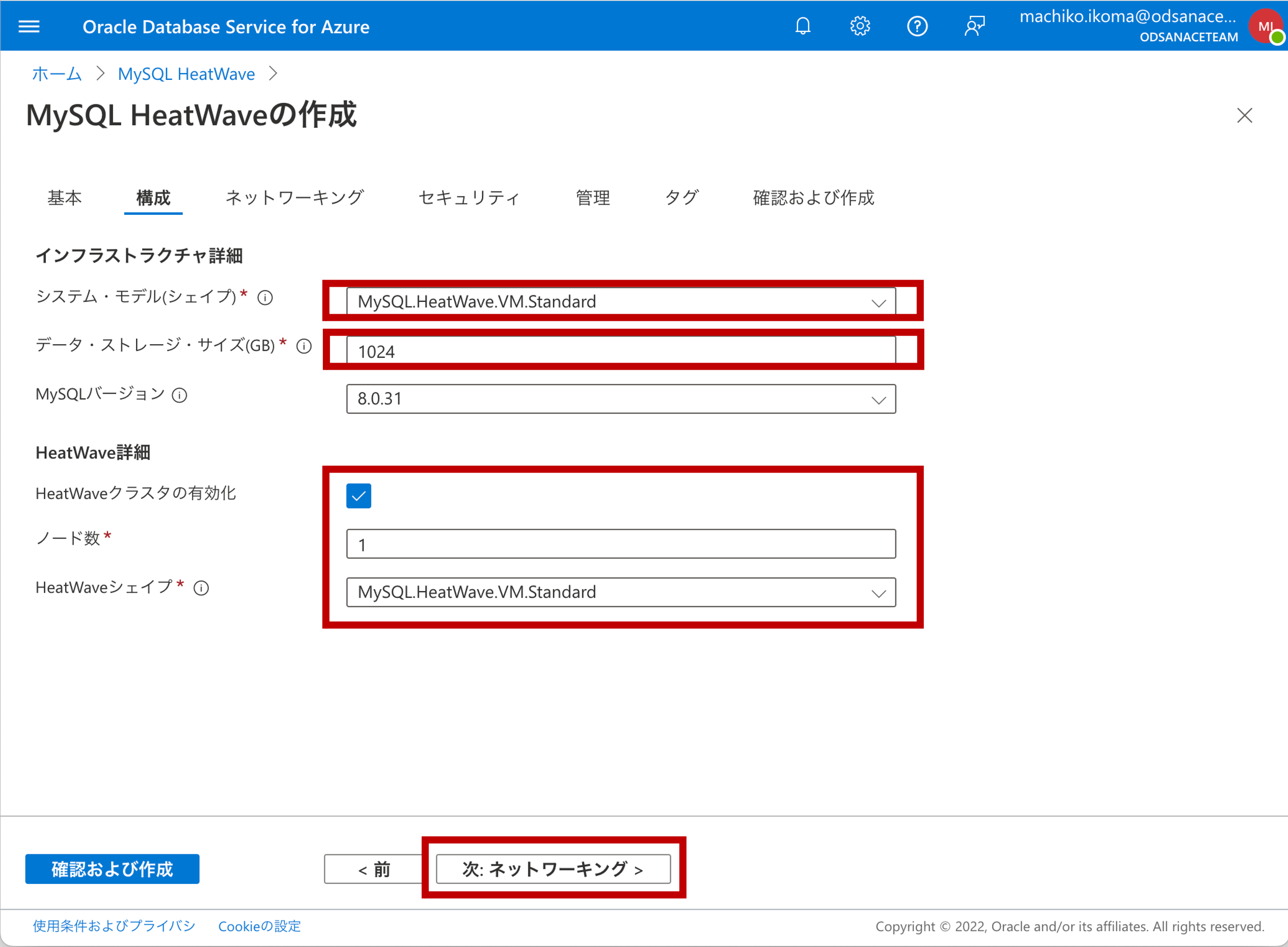Viewport: 1288px width, 947px height.
Task: Show info for HeatWaveシェイプ
Action: (201, 588)
